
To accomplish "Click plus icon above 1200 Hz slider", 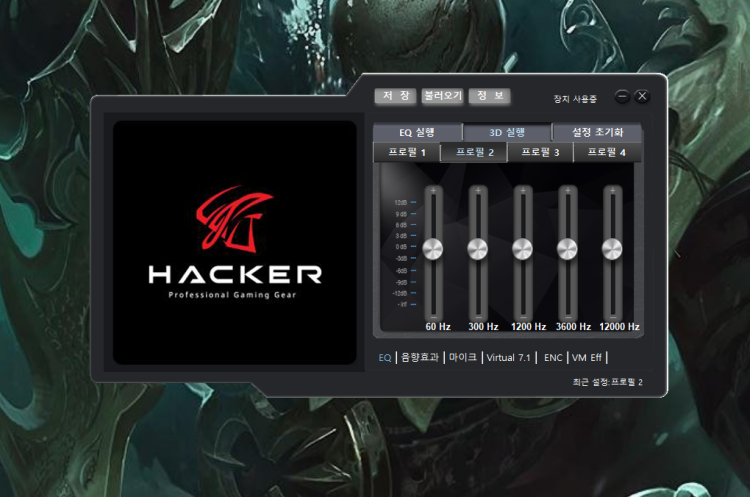I will pyautogui.click(x=523, y=190).
